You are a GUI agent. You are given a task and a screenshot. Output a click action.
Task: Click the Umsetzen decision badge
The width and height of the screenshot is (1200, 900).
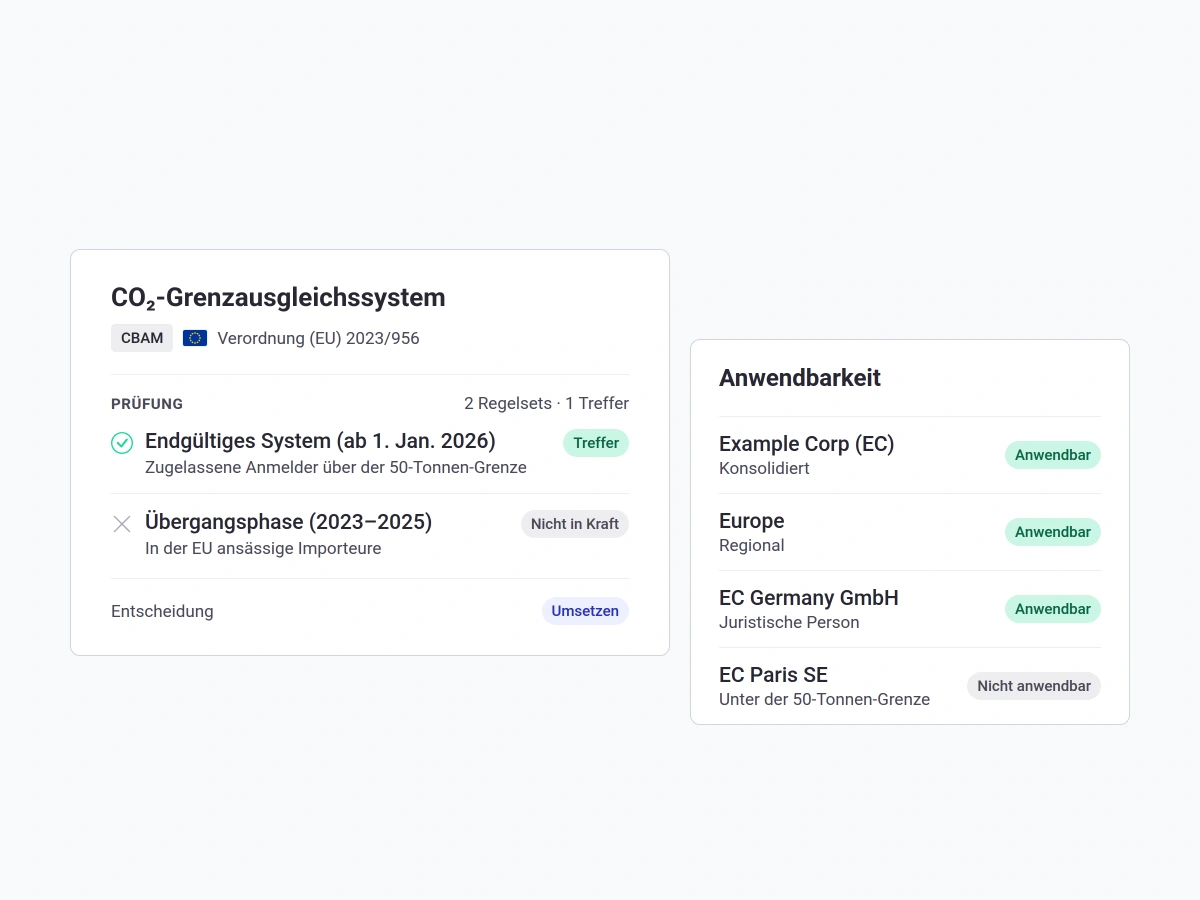click(585, 611)
